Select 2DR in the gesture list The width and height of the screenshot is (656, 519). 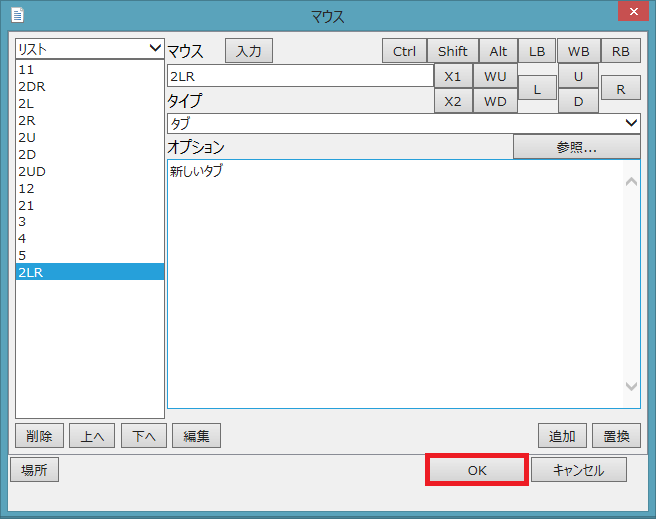pyautogui.click(x=32, y=86)
